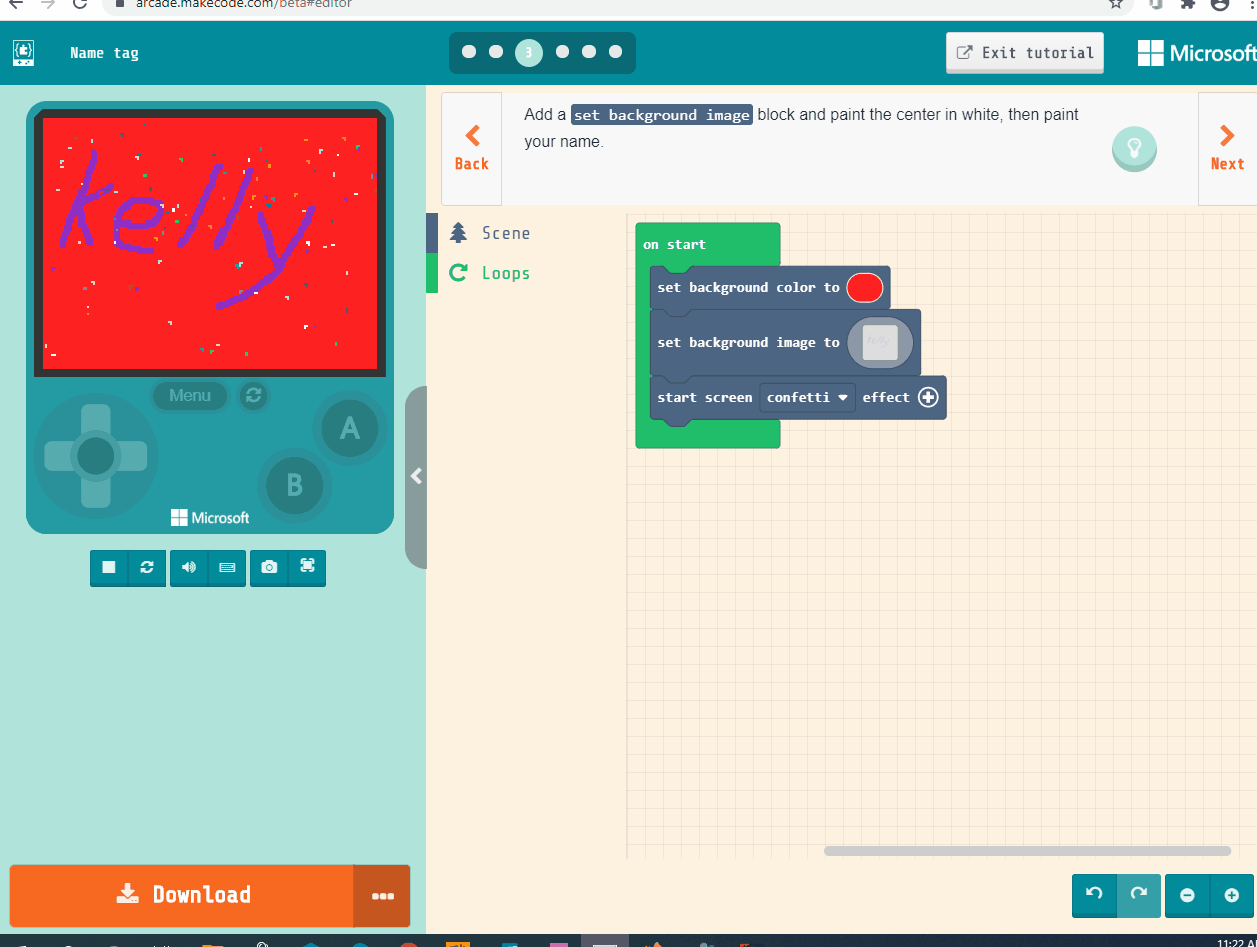Click the D-pad down arrow
1257x947 pixels.
[x=96, y=493]
